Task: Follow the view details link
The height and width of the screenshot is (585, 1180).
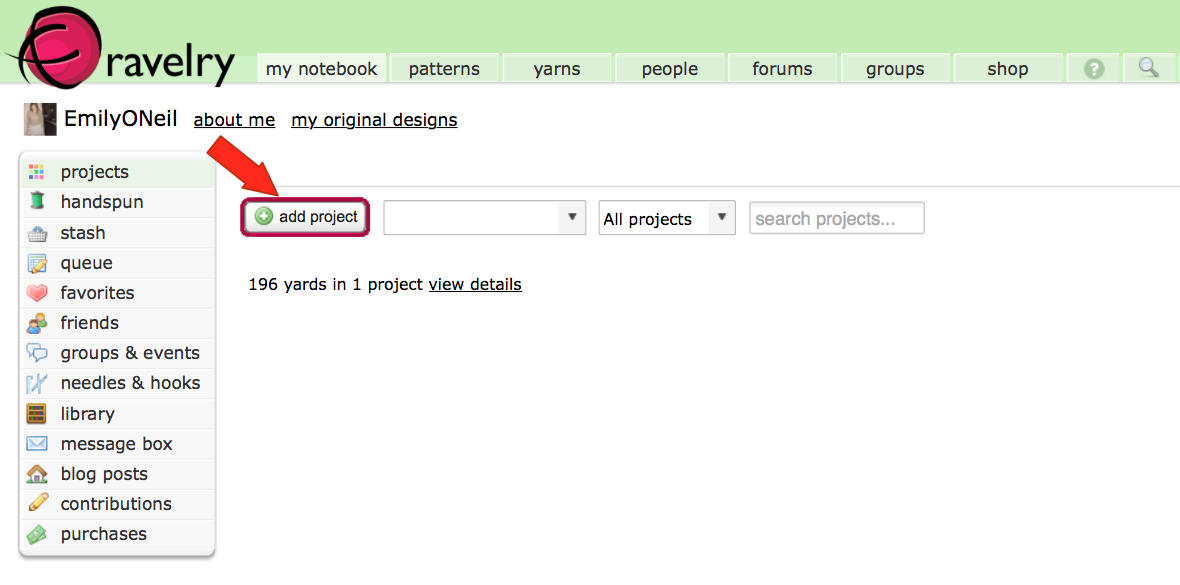Action: [x=475, y=284]
